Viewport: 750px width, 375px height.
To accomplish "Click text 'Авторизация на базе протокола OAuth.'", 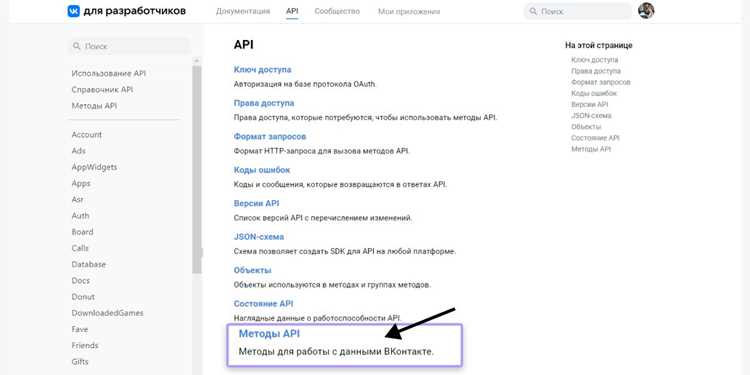I will point(305,85).
